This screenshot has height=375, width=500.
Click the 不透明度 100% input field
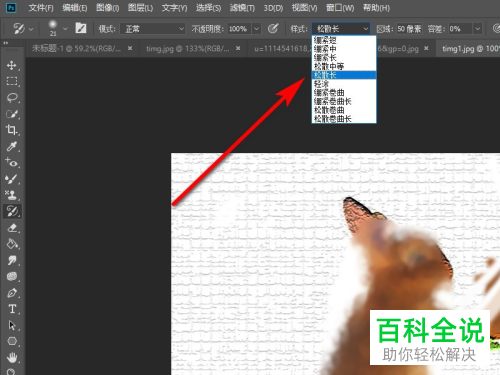239,29
